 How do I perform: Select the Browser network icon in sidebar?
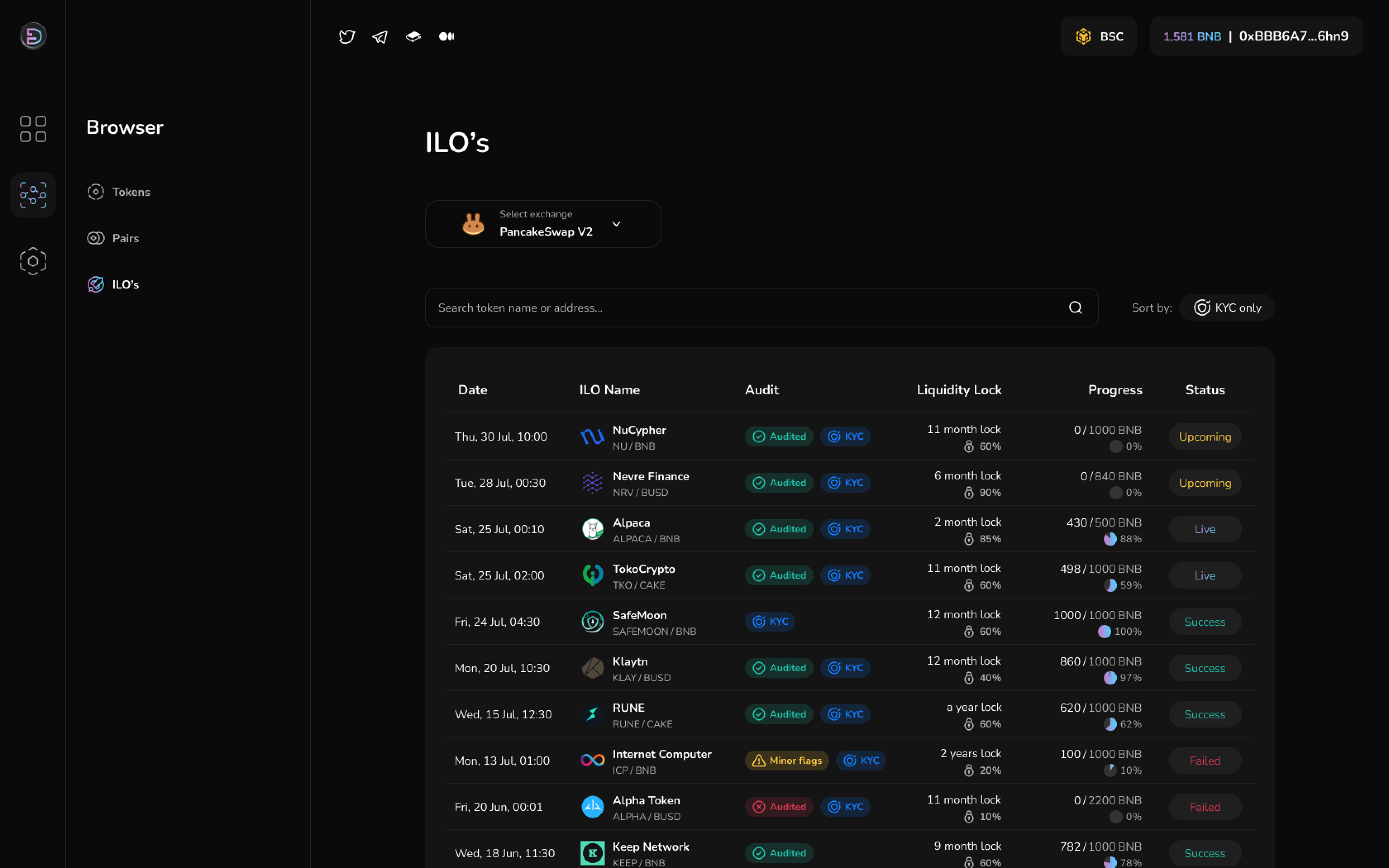click(x=33, y=195)
